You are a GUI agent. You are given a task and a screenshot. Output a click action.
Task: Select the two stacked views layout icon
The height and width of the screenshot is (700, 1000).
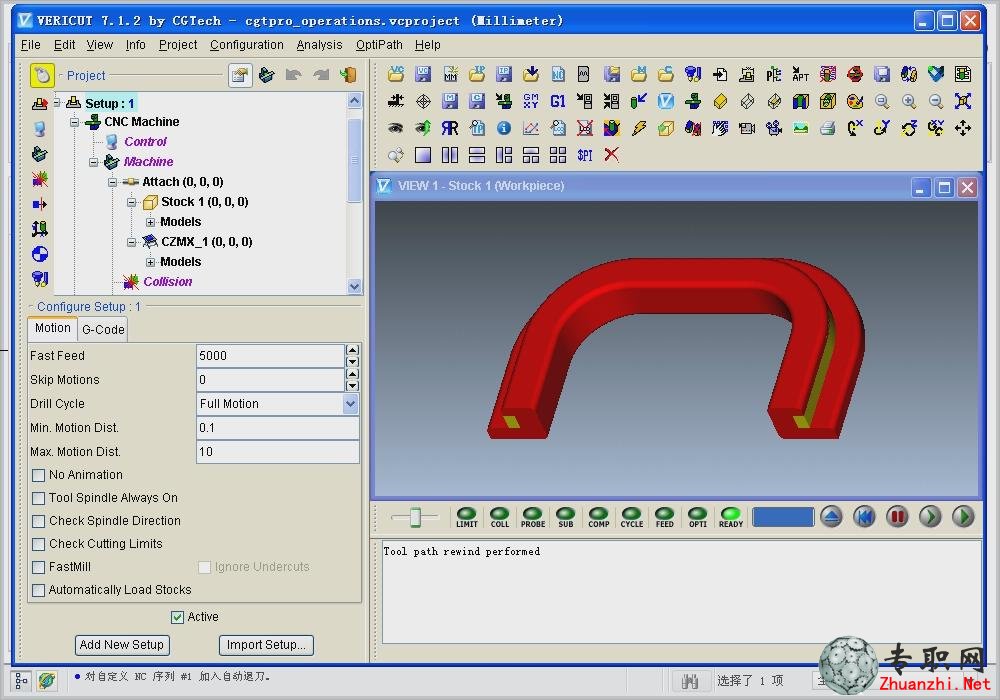click(477, 155)
